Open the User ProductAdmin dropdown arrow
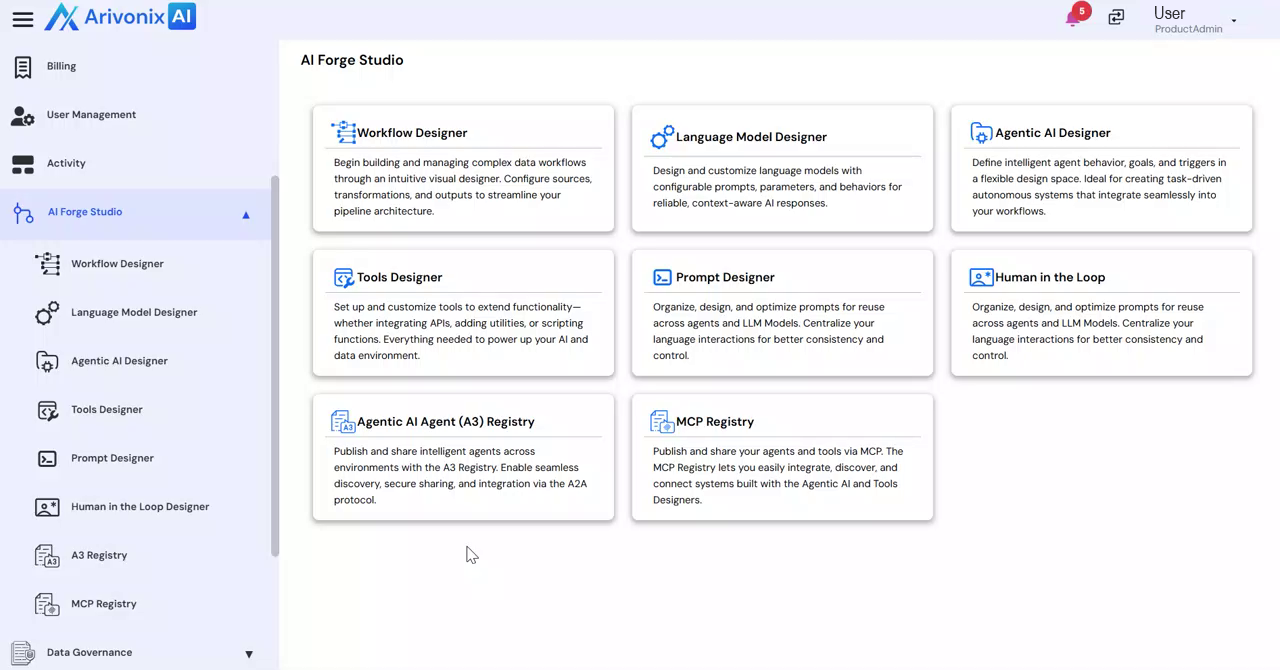This screenshot has width=1280, height=670. 1234,21
